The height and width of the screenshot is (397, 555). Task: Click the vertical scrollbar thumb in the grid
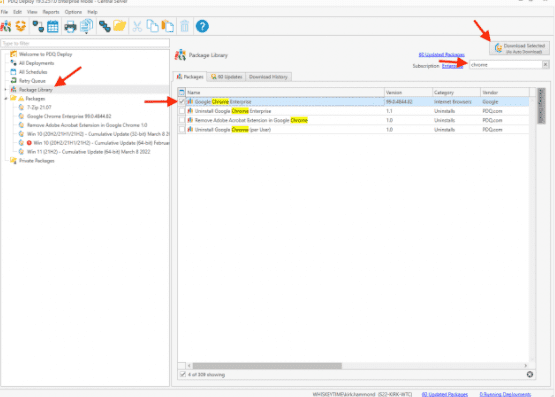point(541,106)
